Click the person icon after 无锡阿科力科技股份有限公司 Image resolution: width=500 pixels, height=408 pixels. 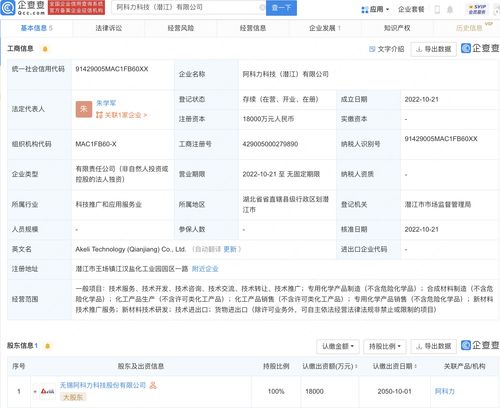pyautogui.click(x=153, y=385)
